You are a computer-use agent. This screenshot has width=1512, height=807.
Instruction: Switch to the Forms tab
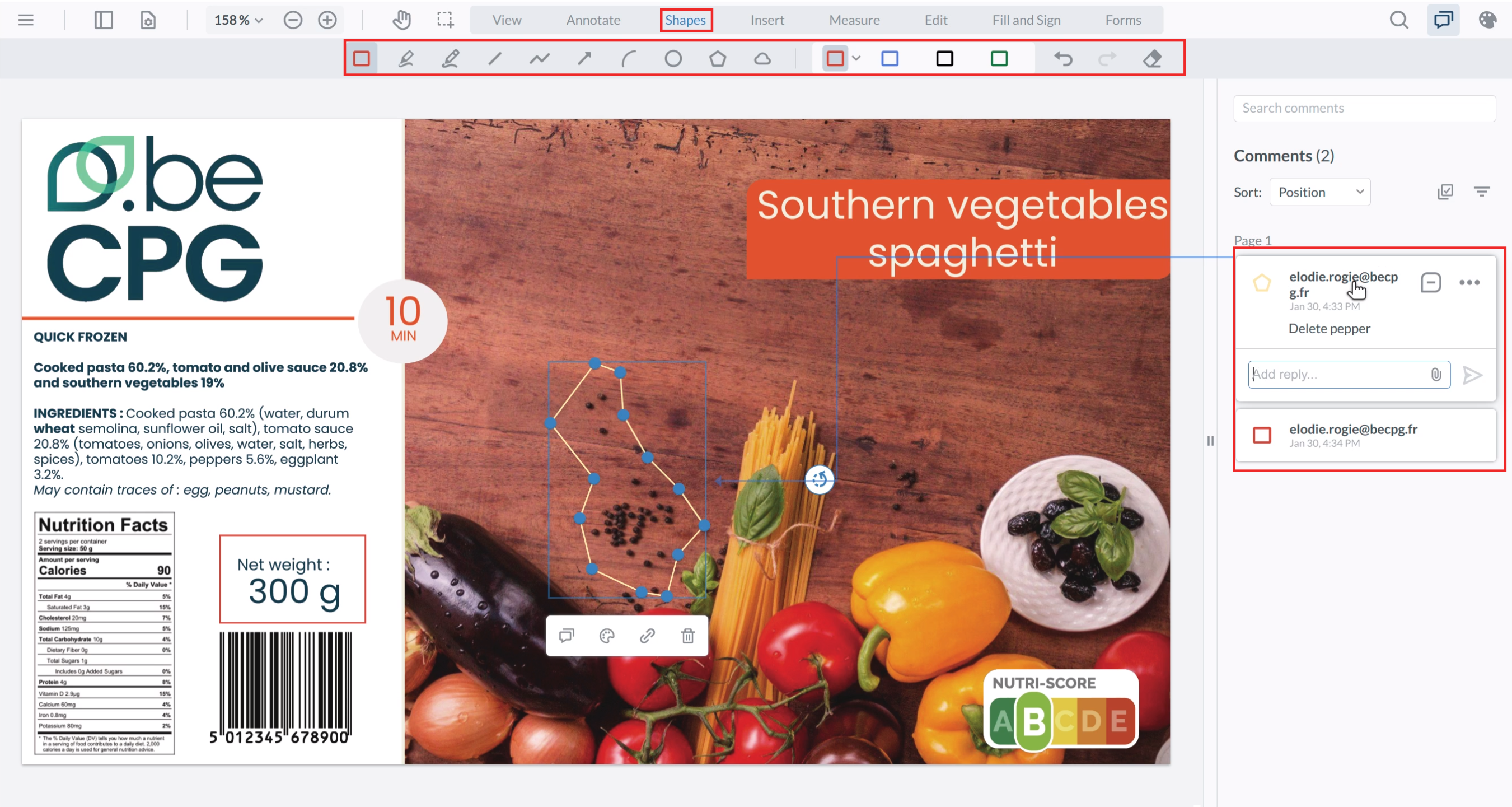pos(1123,20)
